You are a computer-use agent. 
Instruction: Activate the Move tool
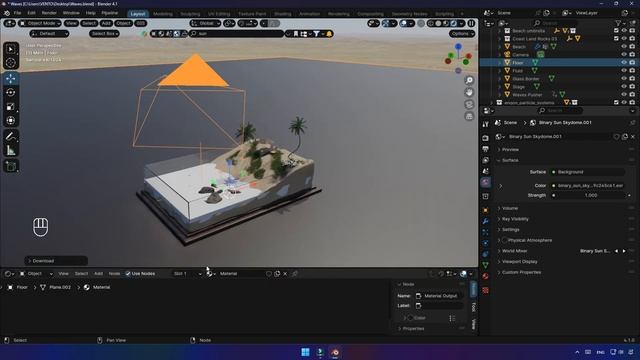(x=11, y=78)
